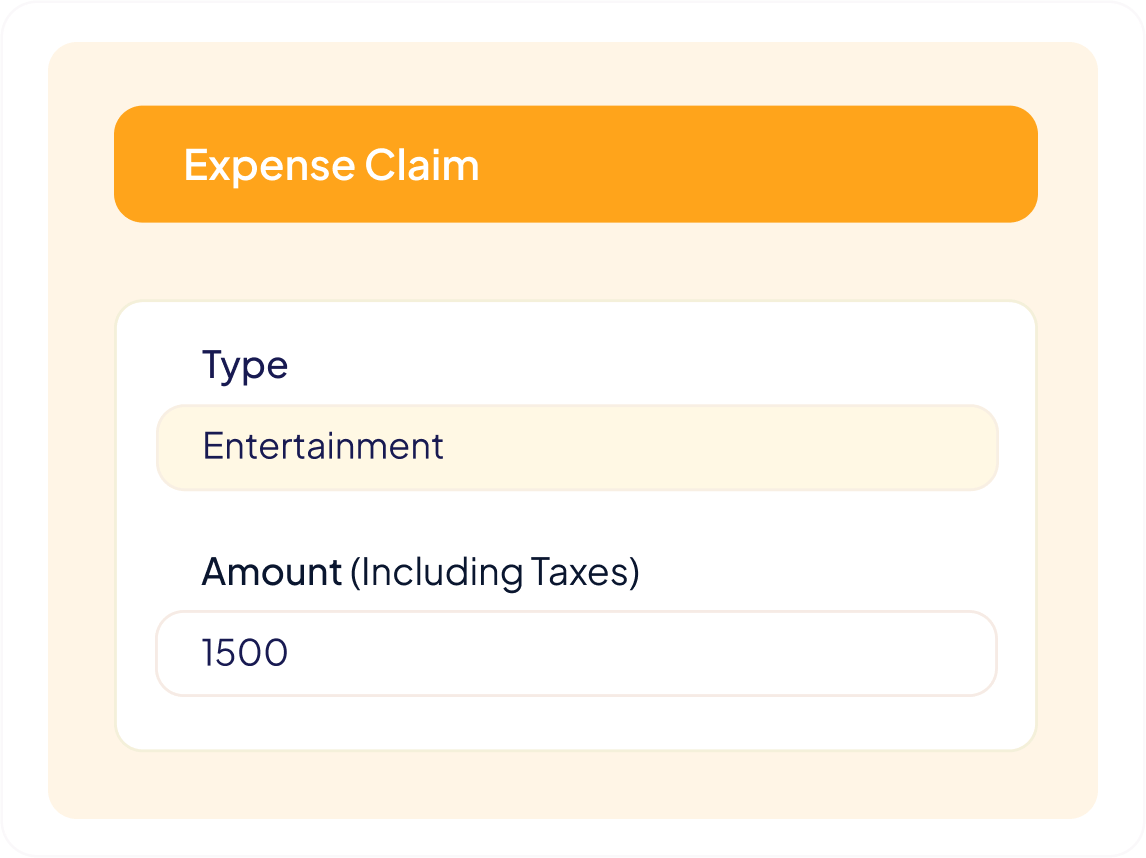This screenshot has width=1146, height=858.
Task: Select the highlighted Entertainment field
Action: 576,447
